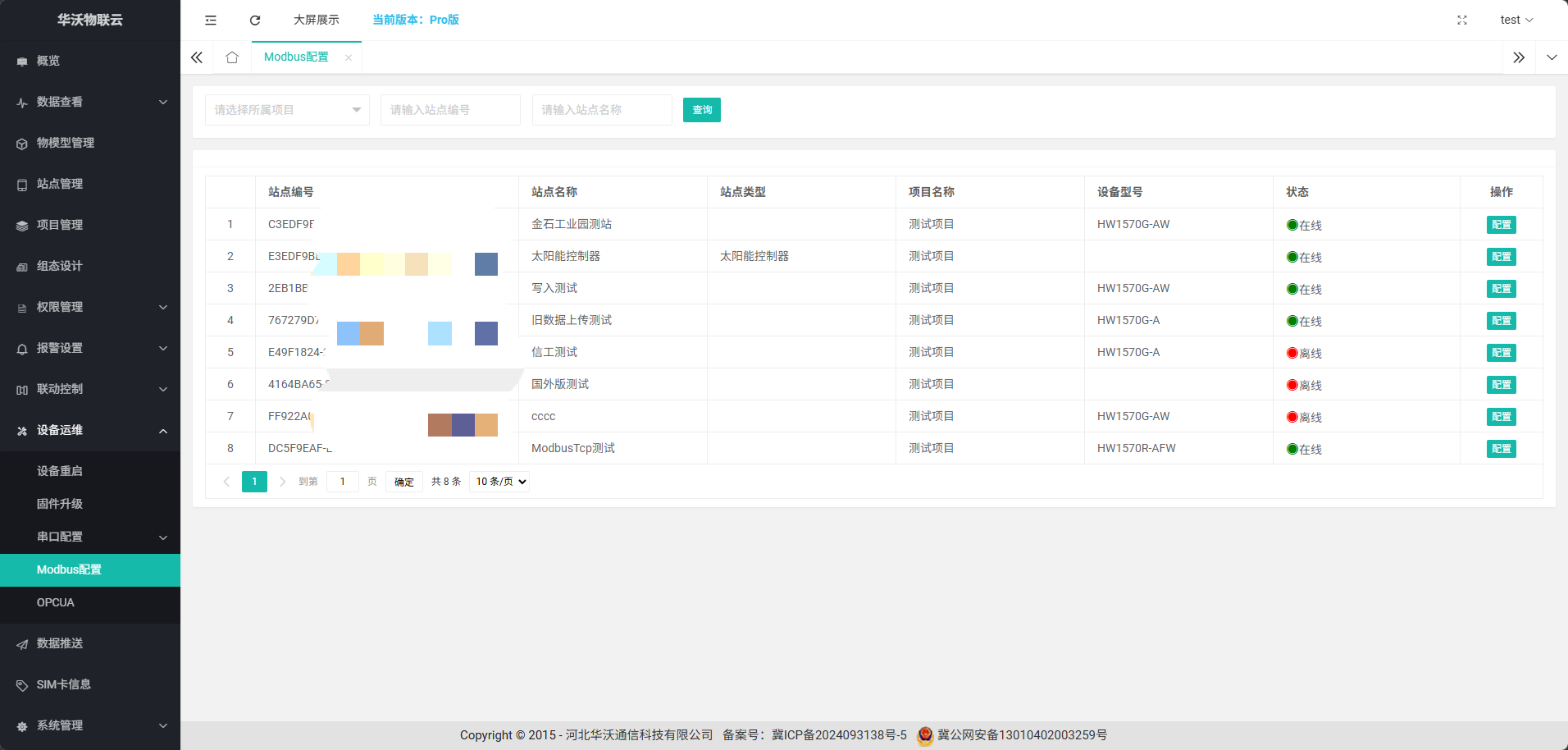Open 概览 from the sidebar
This screenshot has width=1568, height=750.
coord(48,61)
